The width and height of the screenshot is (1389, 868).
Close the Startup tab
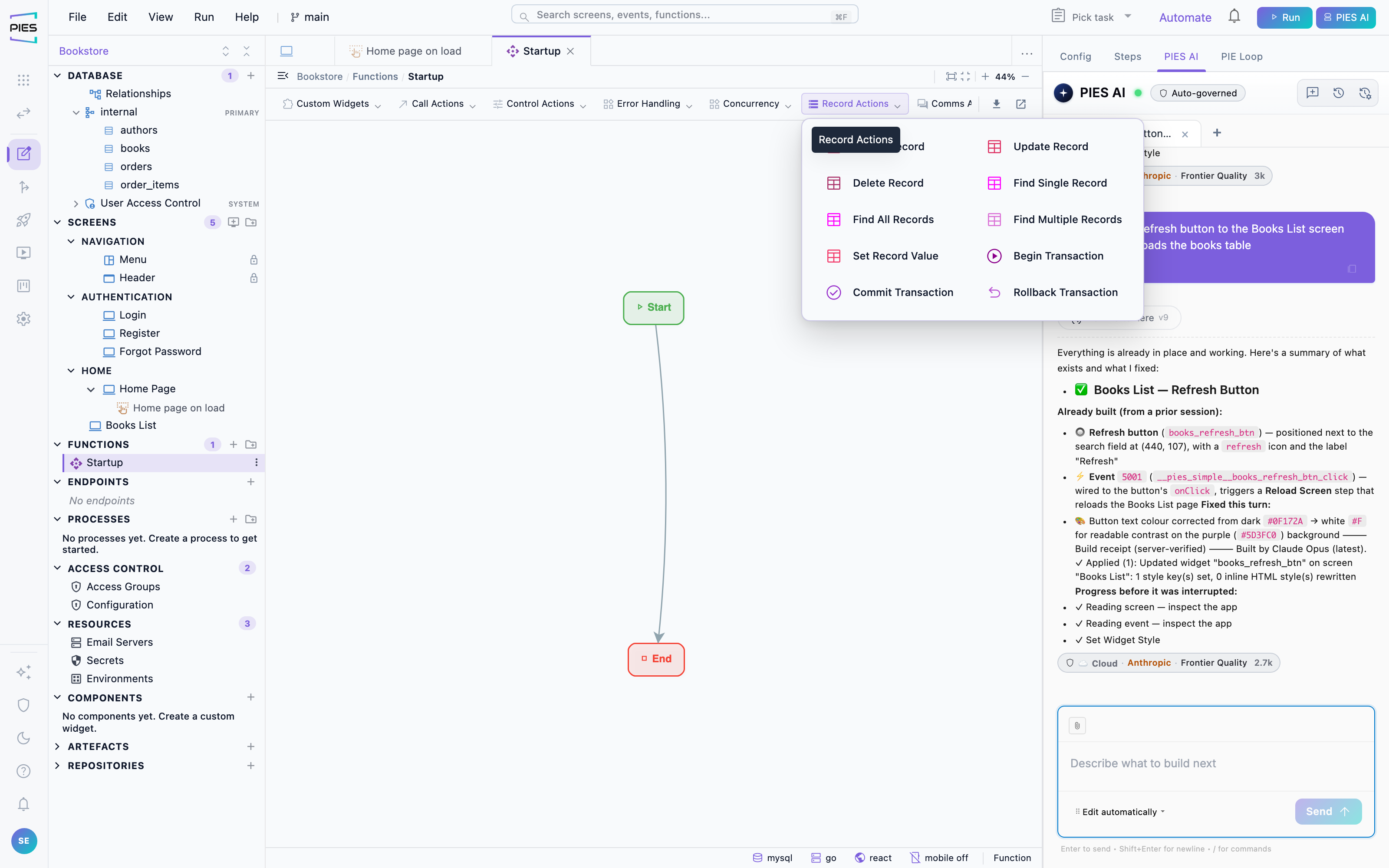570,51
